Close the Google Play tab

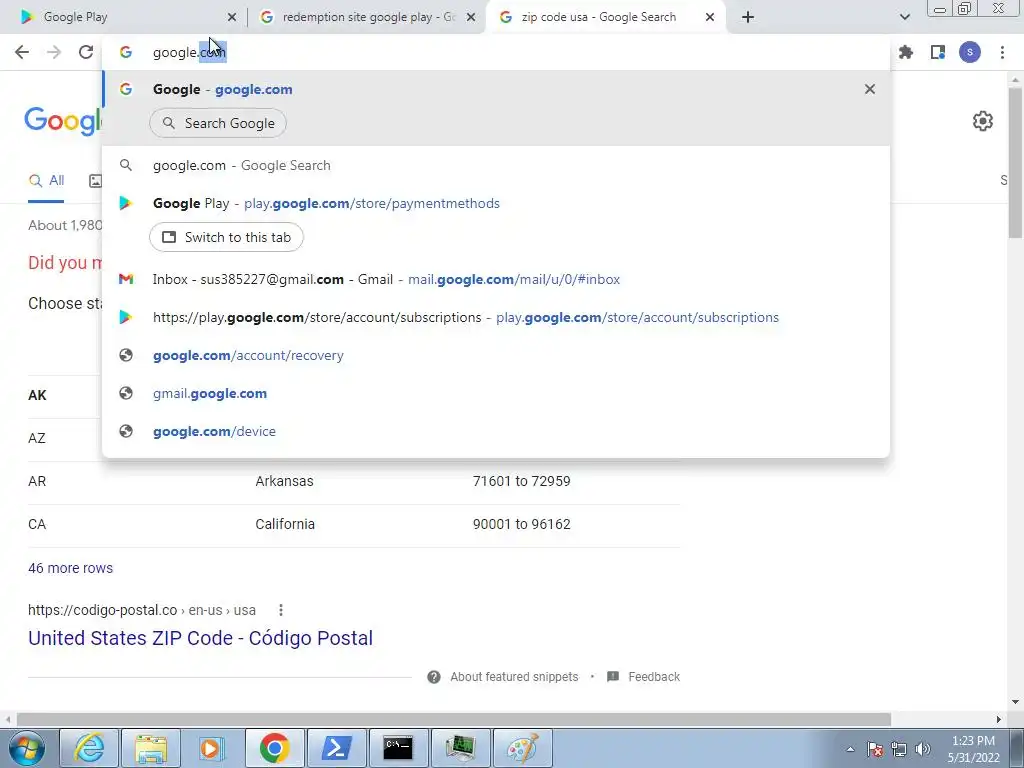coord(231,18)
